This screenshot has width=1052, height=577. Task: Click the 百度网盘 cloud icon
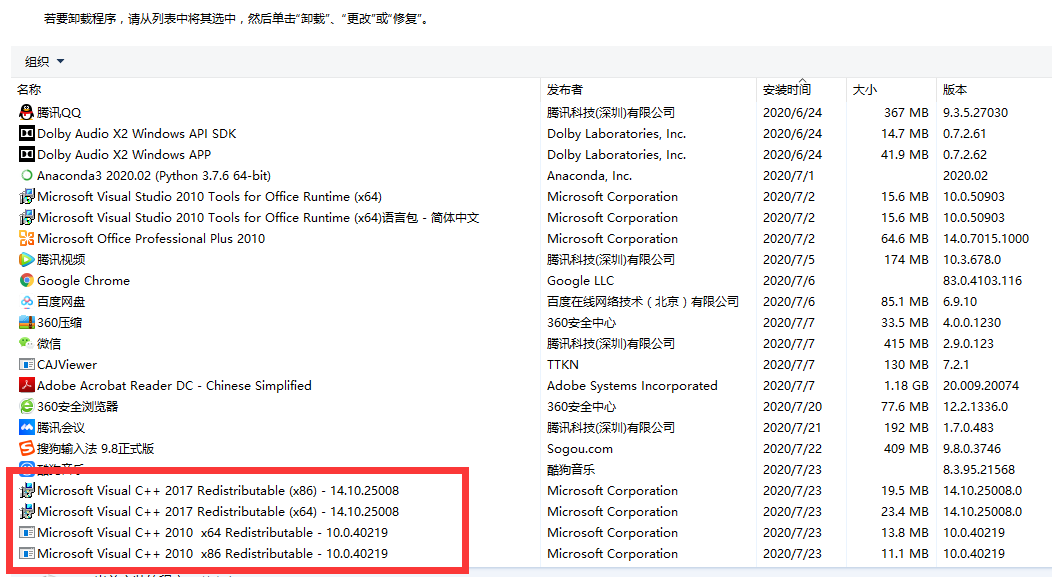[27, 301]
